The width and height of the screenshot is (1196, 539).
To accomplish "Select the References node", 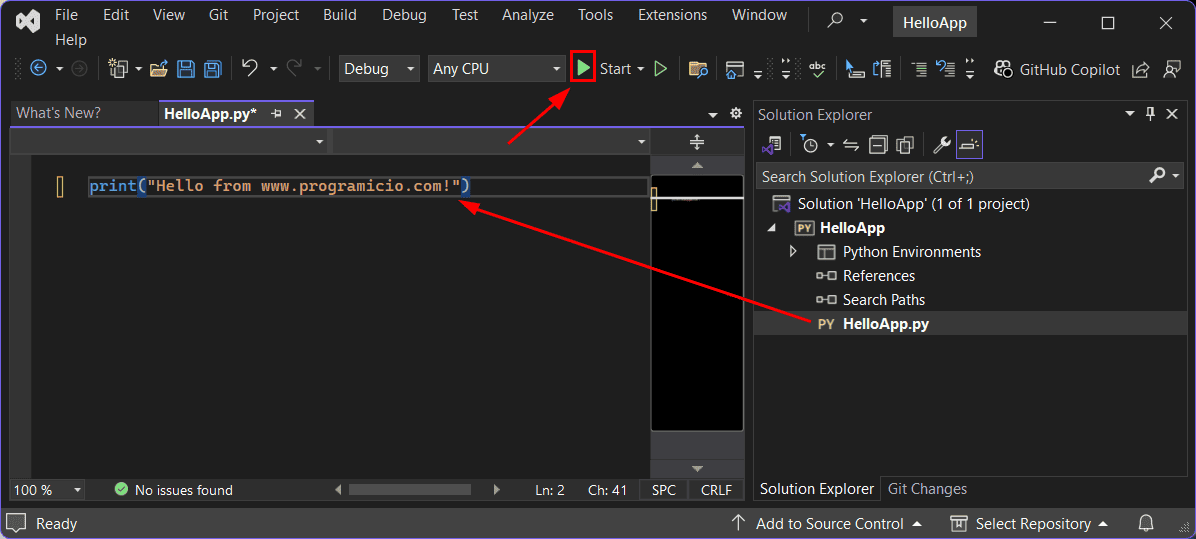I will (879, 275).
